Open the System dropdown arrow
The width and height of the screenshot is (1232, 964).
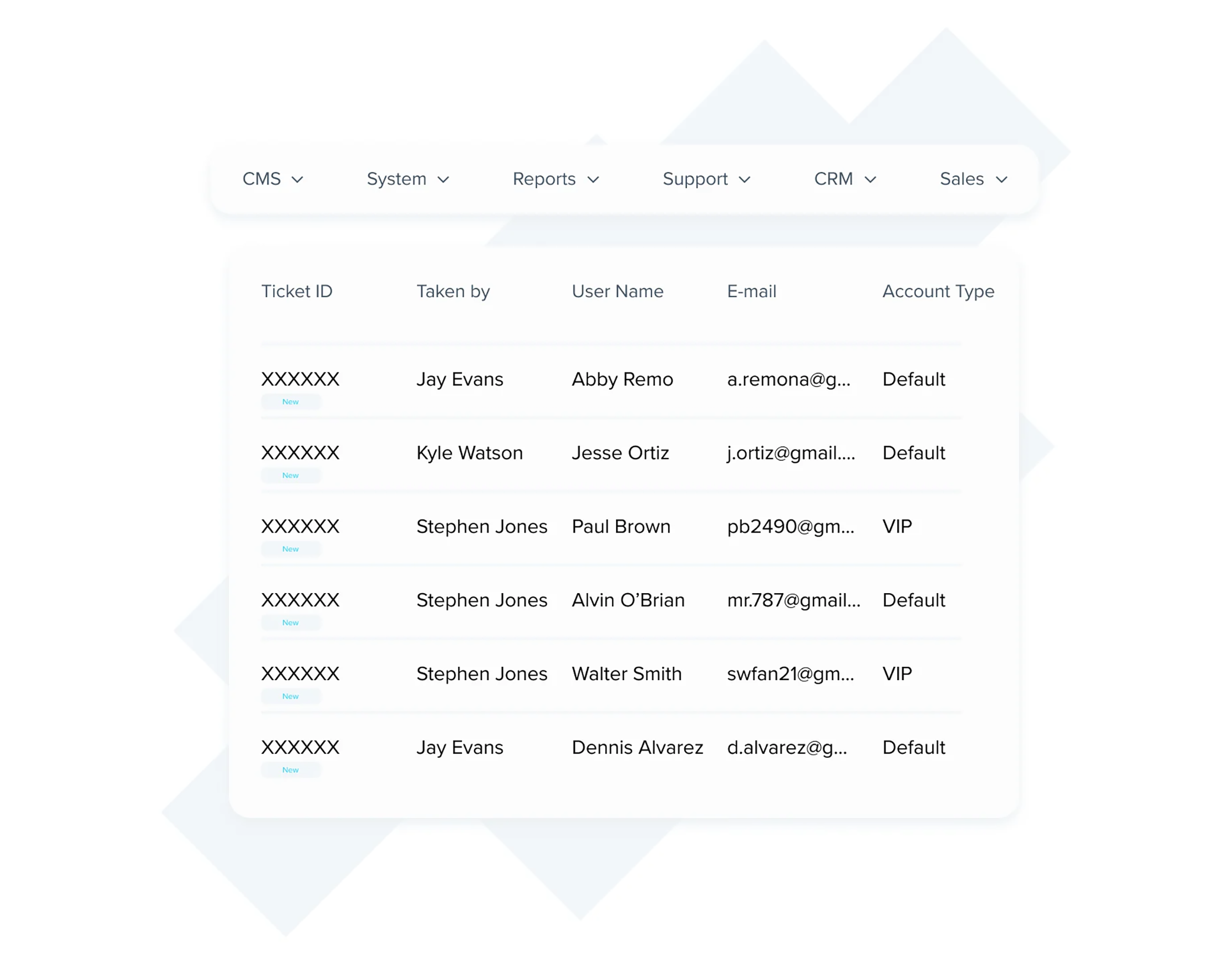pyautogui.click(x=443, y=180)
